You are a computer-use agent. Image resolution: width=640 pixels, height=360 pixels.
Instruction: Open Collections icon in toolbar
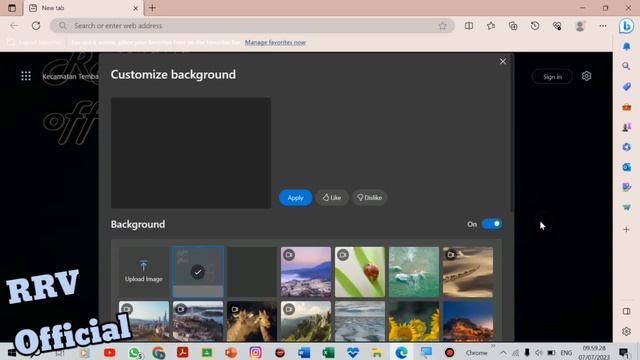tap(513, 26)
